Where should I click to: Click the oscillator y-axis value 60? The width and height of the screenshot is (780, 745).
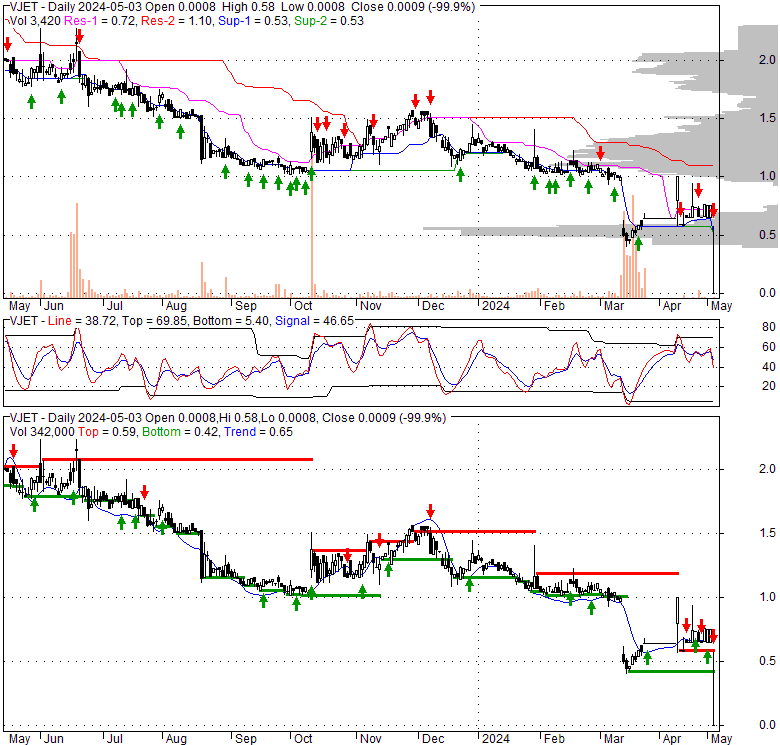tap(769, 347)
